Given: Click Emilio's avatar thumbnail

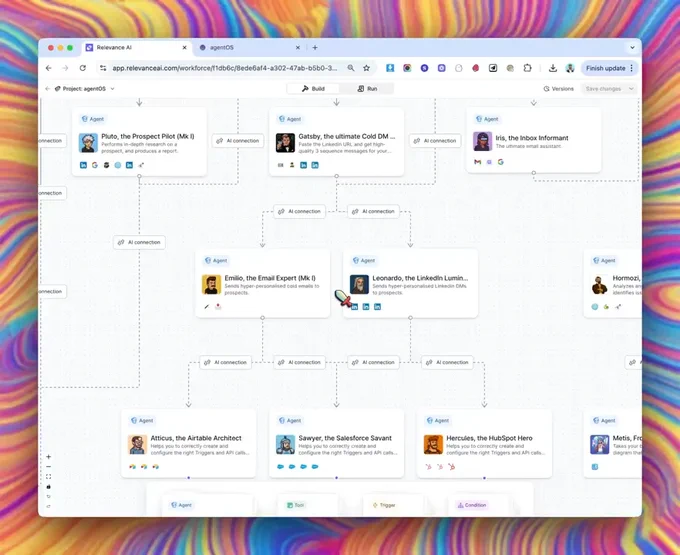Looking at the screenshot, I should coord(211,284).
